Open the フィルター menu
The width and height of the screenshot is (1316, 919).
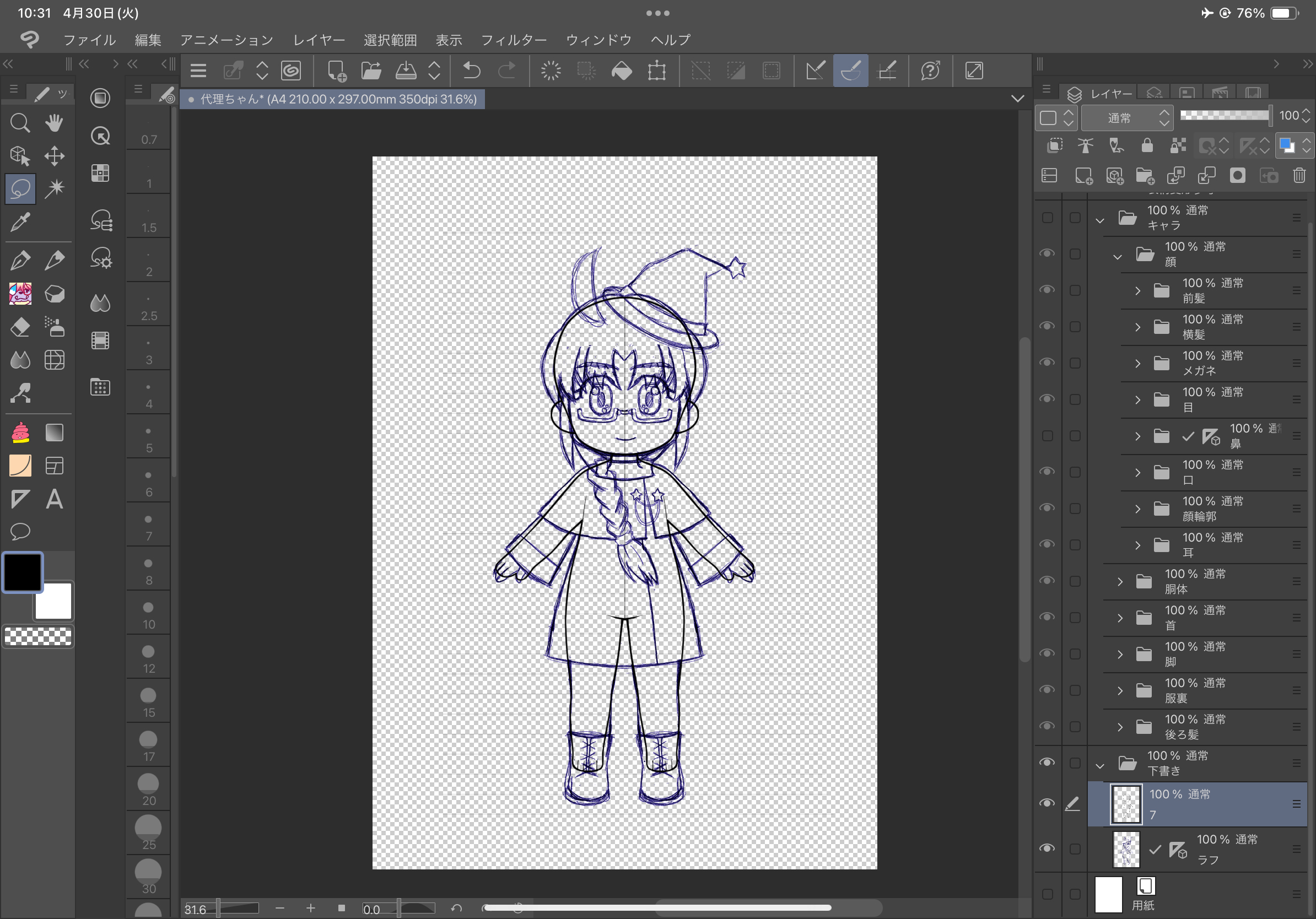[x=514, y=40]
